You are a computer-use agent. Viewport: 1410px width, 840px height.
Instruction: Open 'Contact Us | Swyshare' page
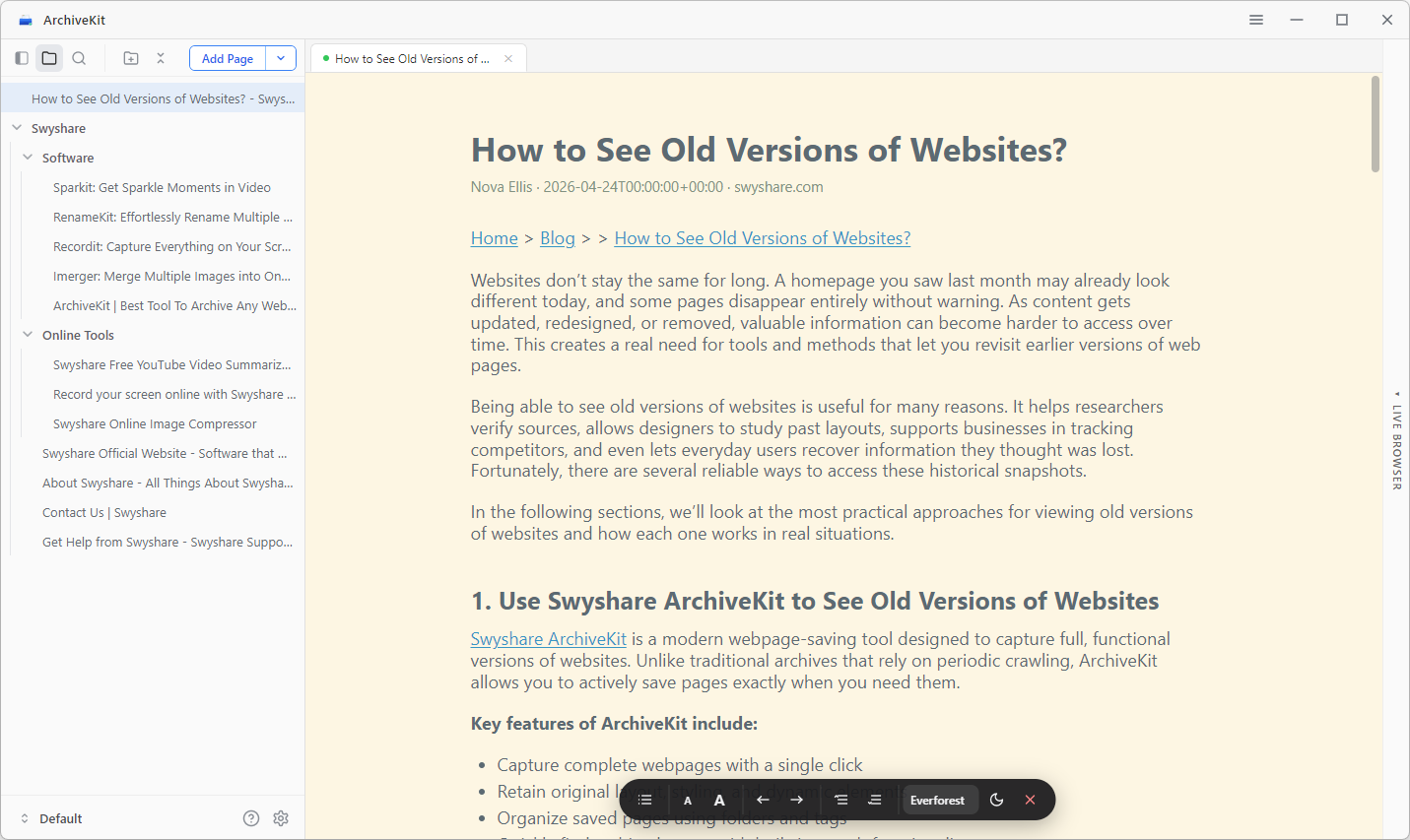click(x=104, y=512)
